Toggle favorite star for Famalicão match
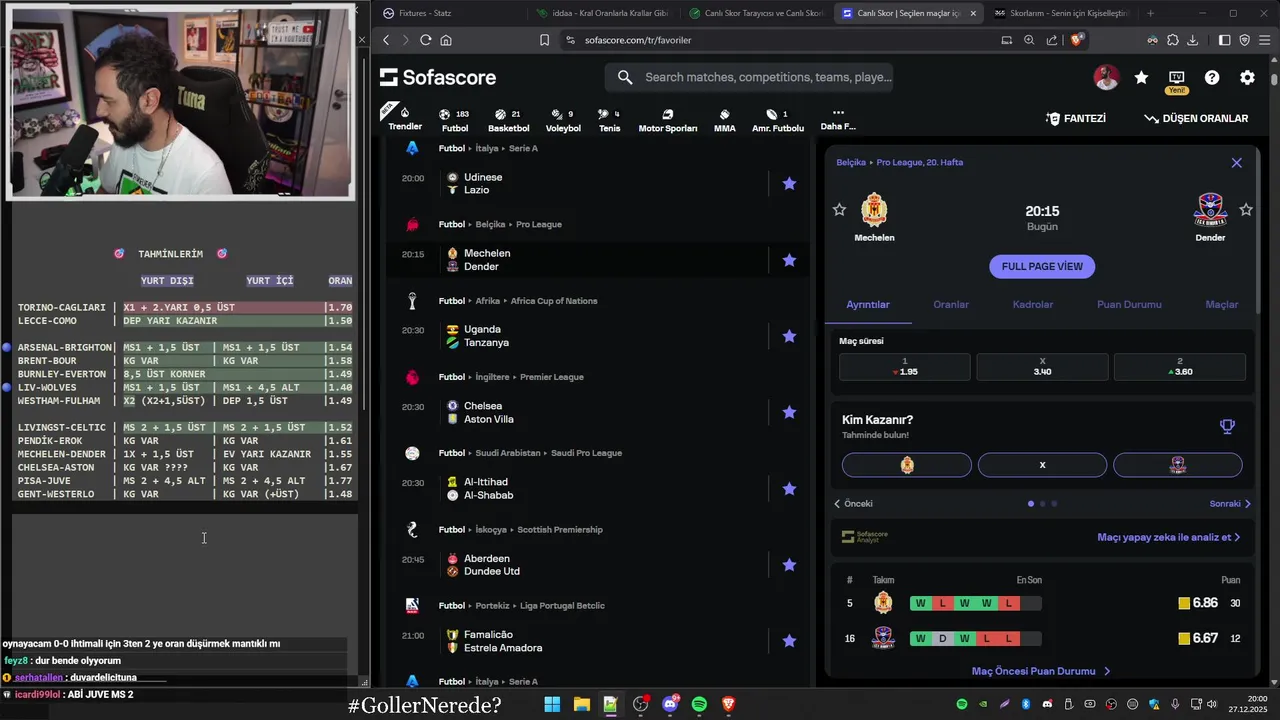The width and height of the screenshot is (1280, 720). click(789, 641)
